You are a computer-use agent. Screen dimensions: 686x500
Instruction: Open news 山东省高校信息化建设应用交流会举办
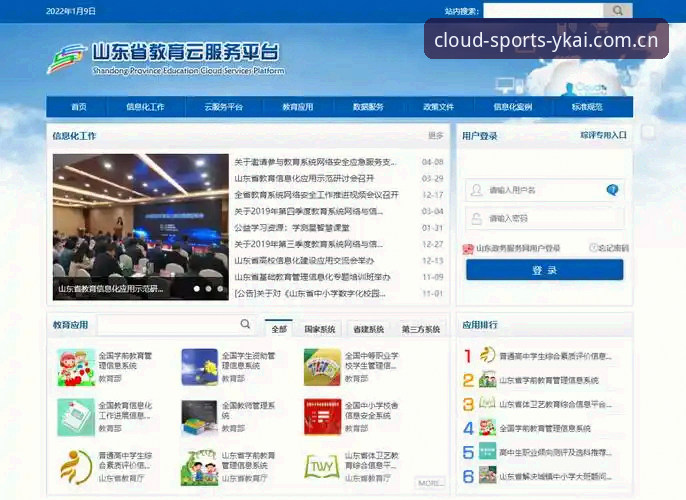click(x=304, y=261)
